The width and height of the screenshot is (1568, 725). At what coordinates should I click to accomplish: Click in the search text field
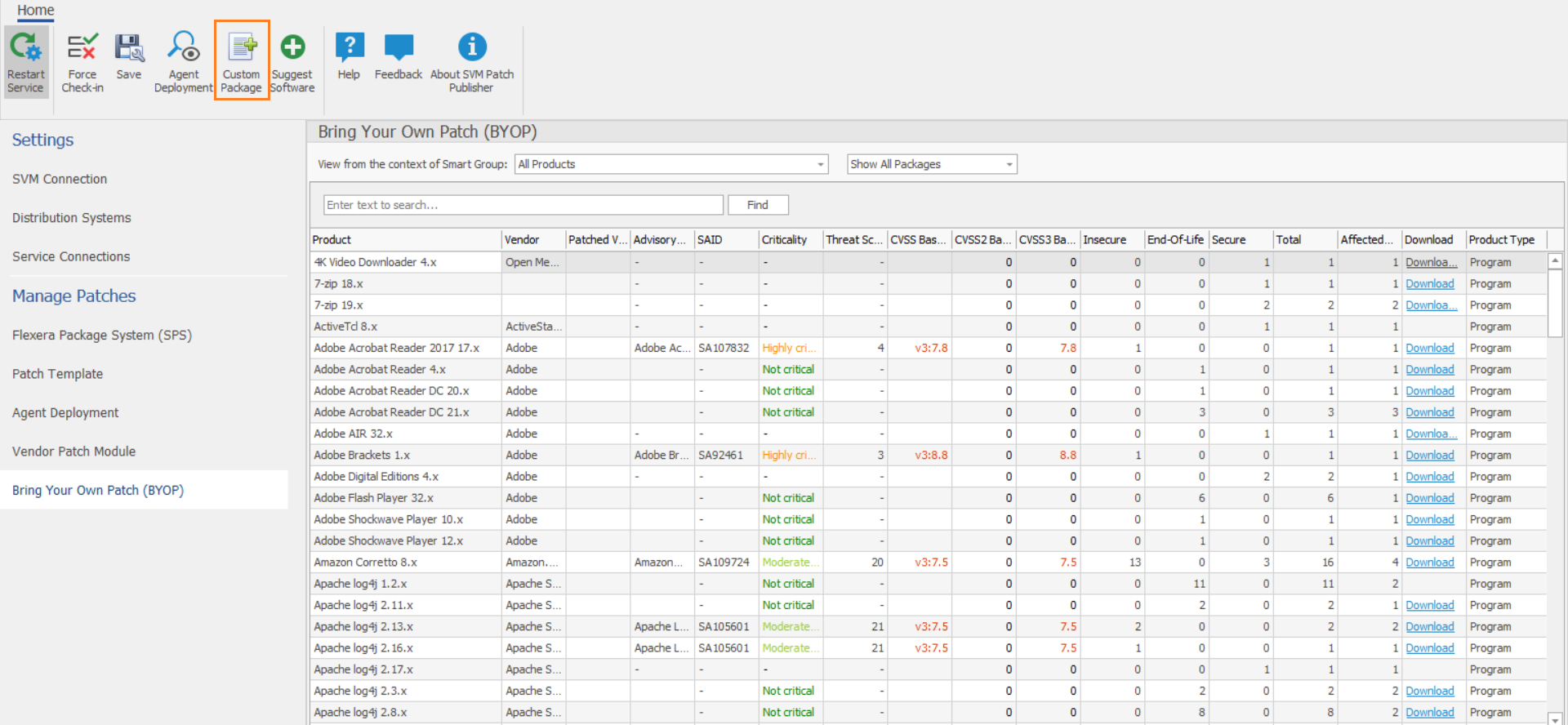523,205
